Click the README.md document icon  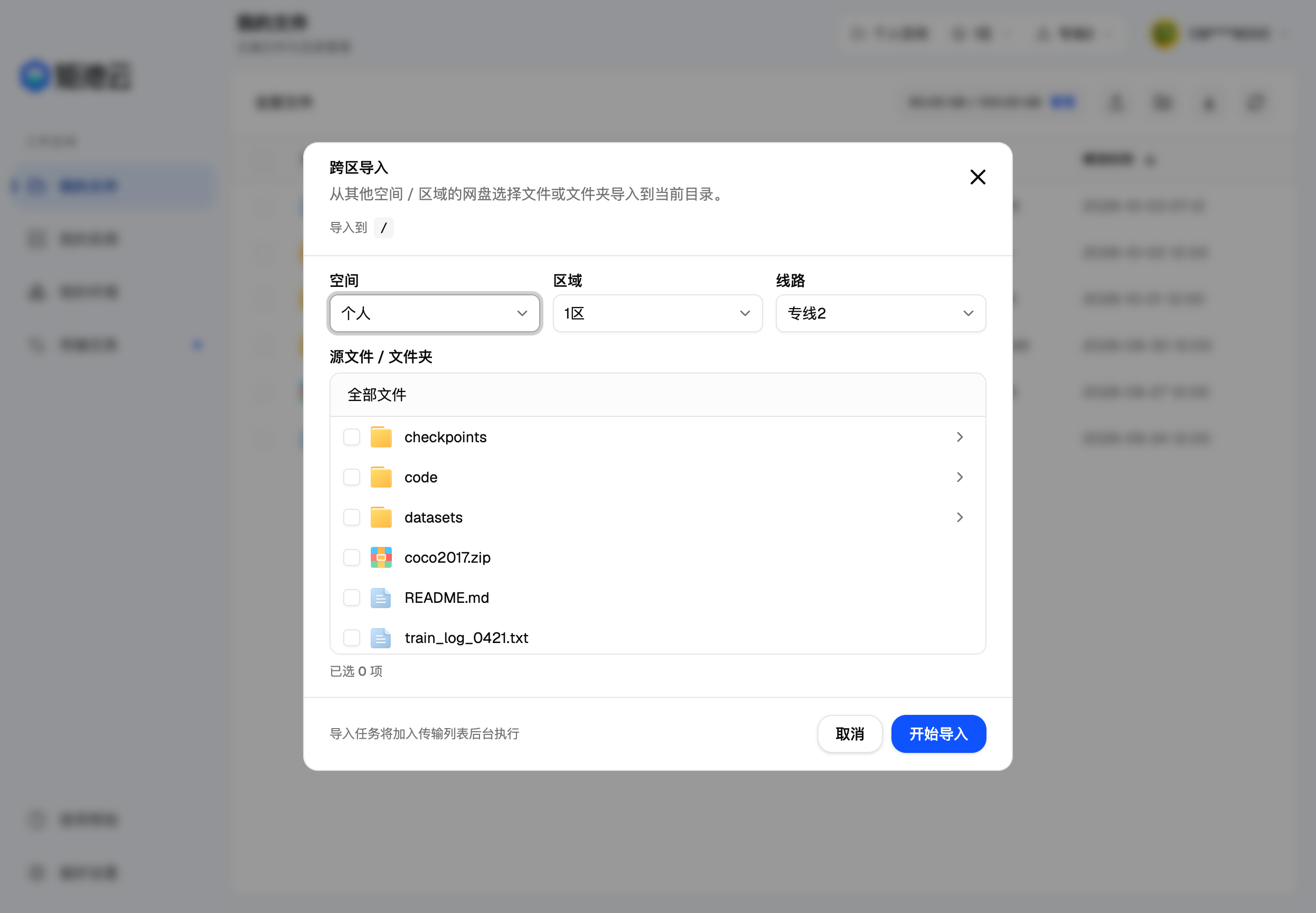click(381, 597)
